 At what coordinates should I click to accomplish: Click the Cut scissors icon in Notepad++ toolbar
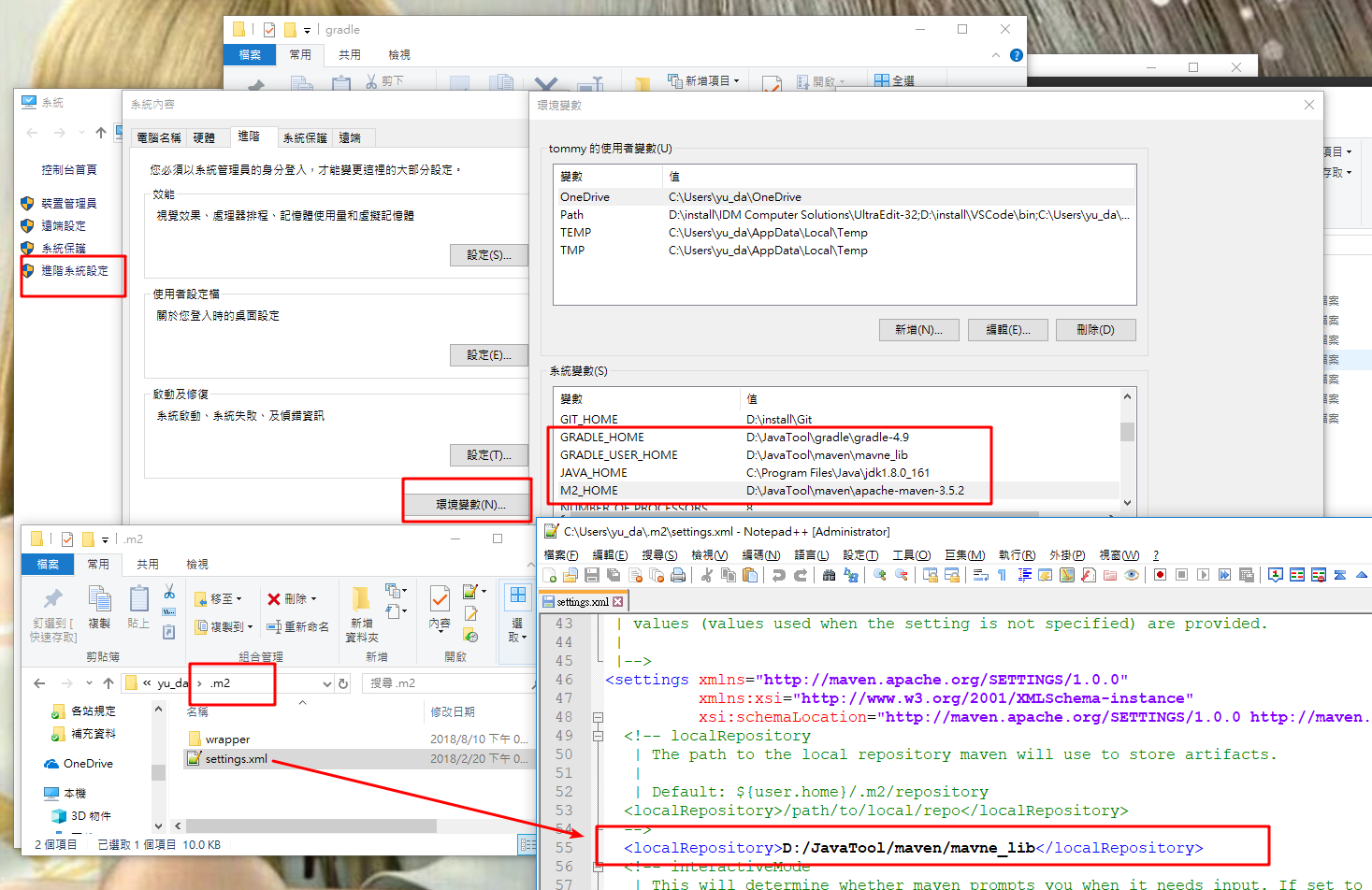707,575
